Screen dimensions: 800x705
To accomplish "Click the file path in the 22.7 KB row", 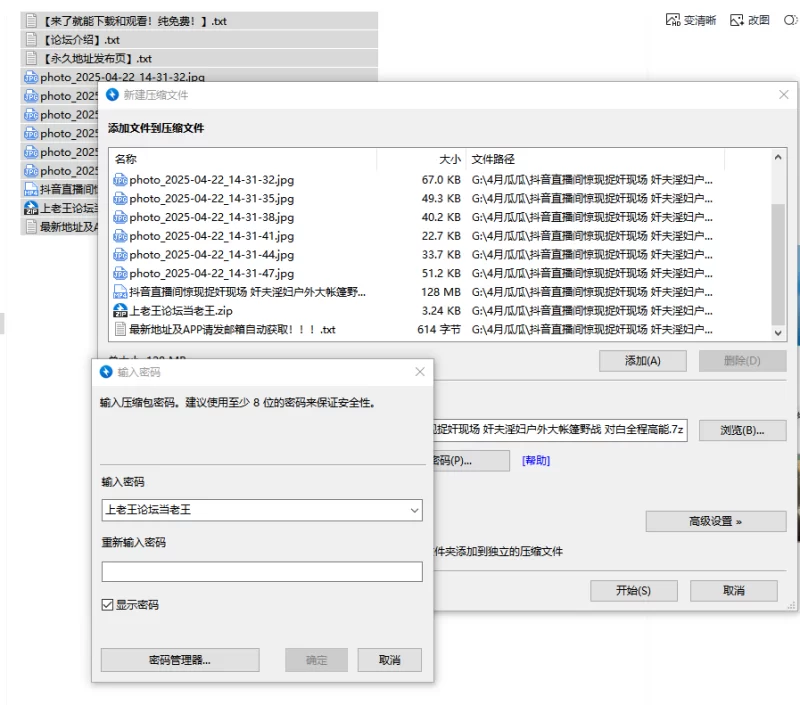I will coord(592,236).
